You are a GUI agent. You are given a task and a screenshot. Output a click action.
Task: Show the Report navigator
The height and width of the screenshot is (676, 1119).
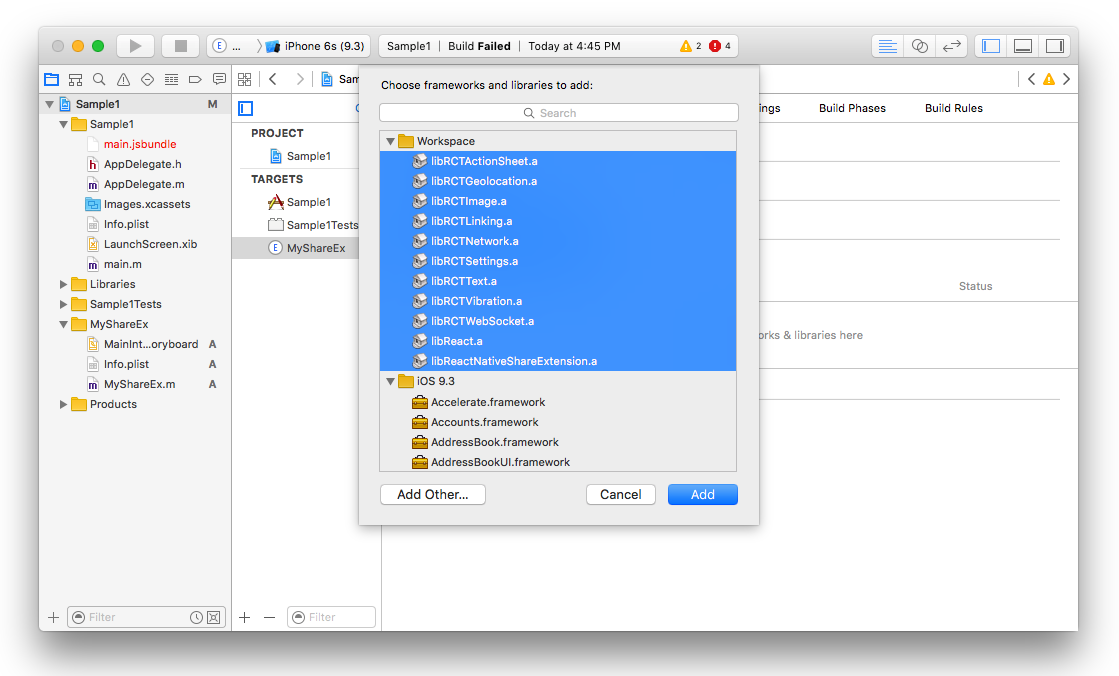tap(219, 79)
